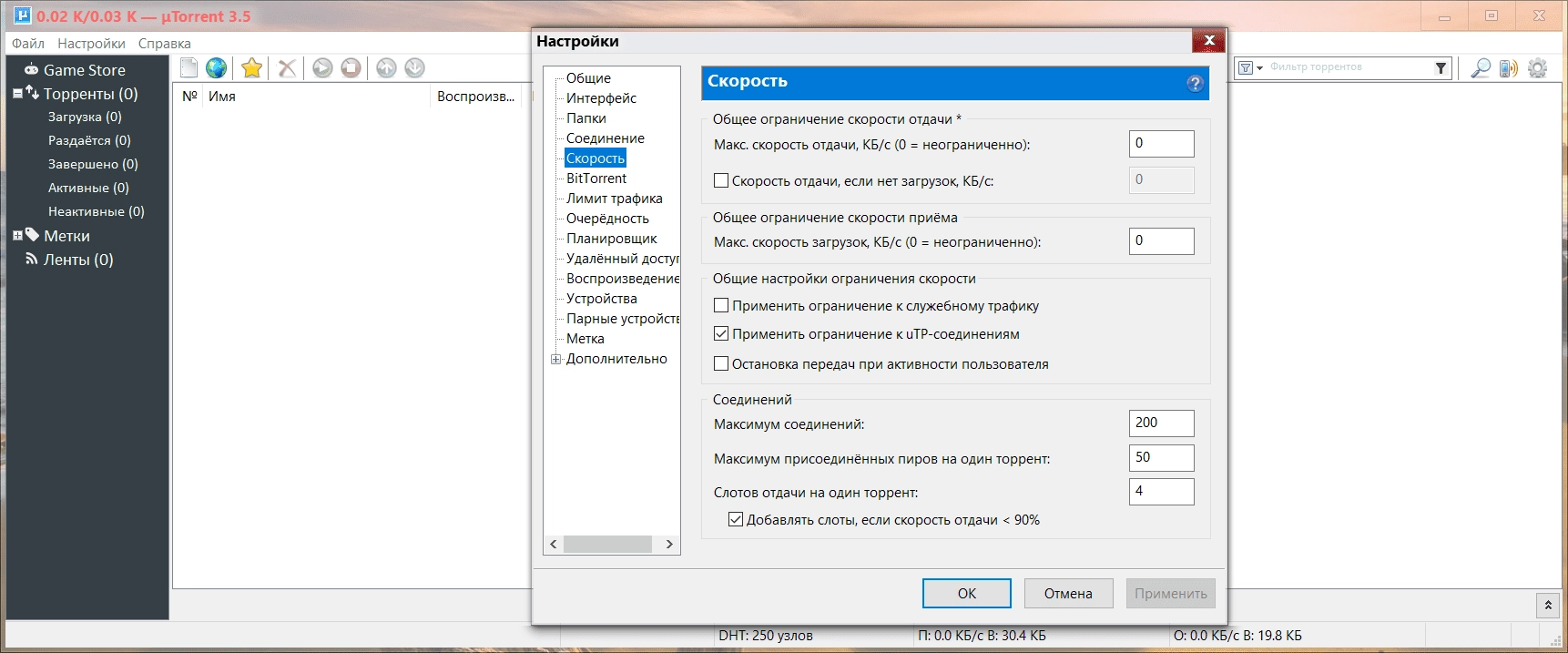Open the Настройки menu in menu bar
Image resolution: width=1568 pixels, height=653 pixels.
[x=91, y=43]
